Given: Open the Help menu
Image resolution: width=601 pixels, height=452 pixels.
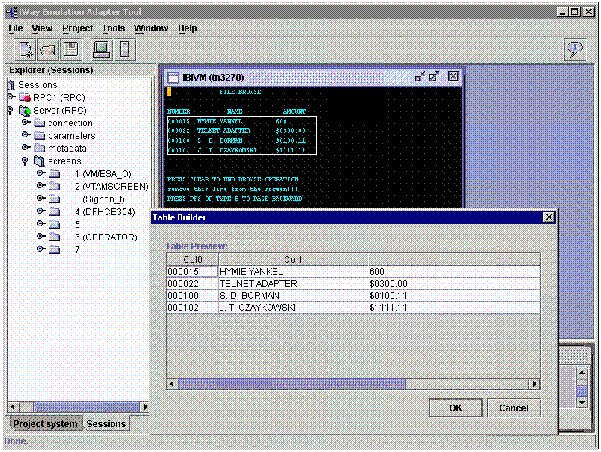Looking at the screenshot, I should [x=187, y=28].
